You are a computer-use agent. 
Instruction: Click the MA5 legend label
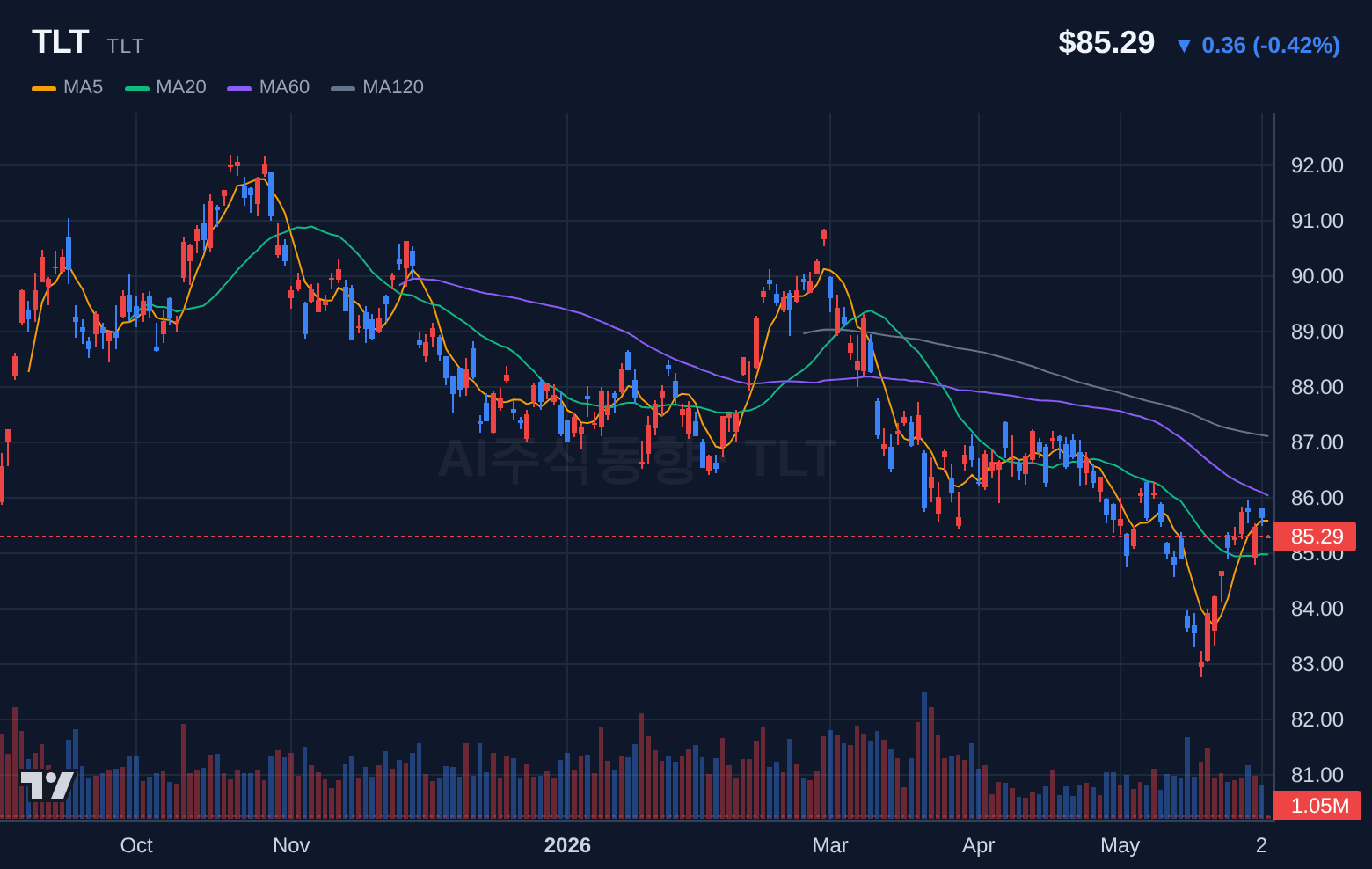click(84, 87)
